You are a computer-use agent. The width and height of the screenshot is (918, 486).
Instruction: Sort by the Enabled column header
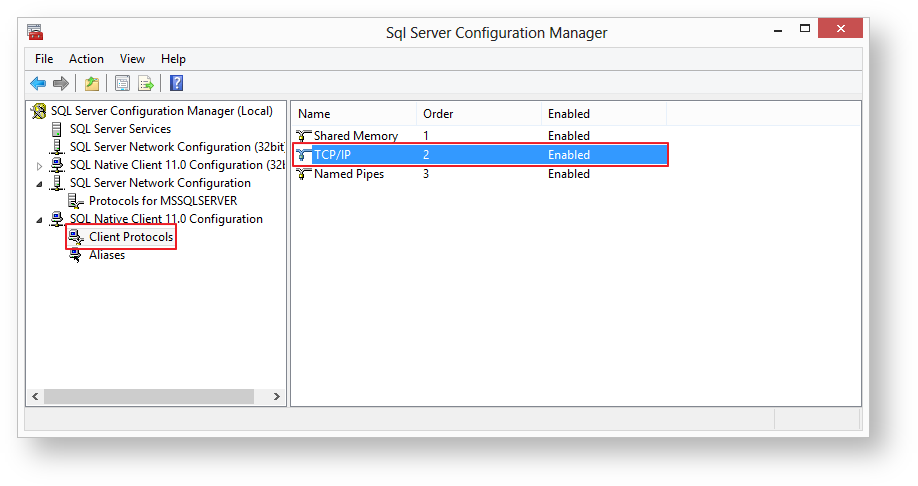pyautogui.click(x=602, y=114)
